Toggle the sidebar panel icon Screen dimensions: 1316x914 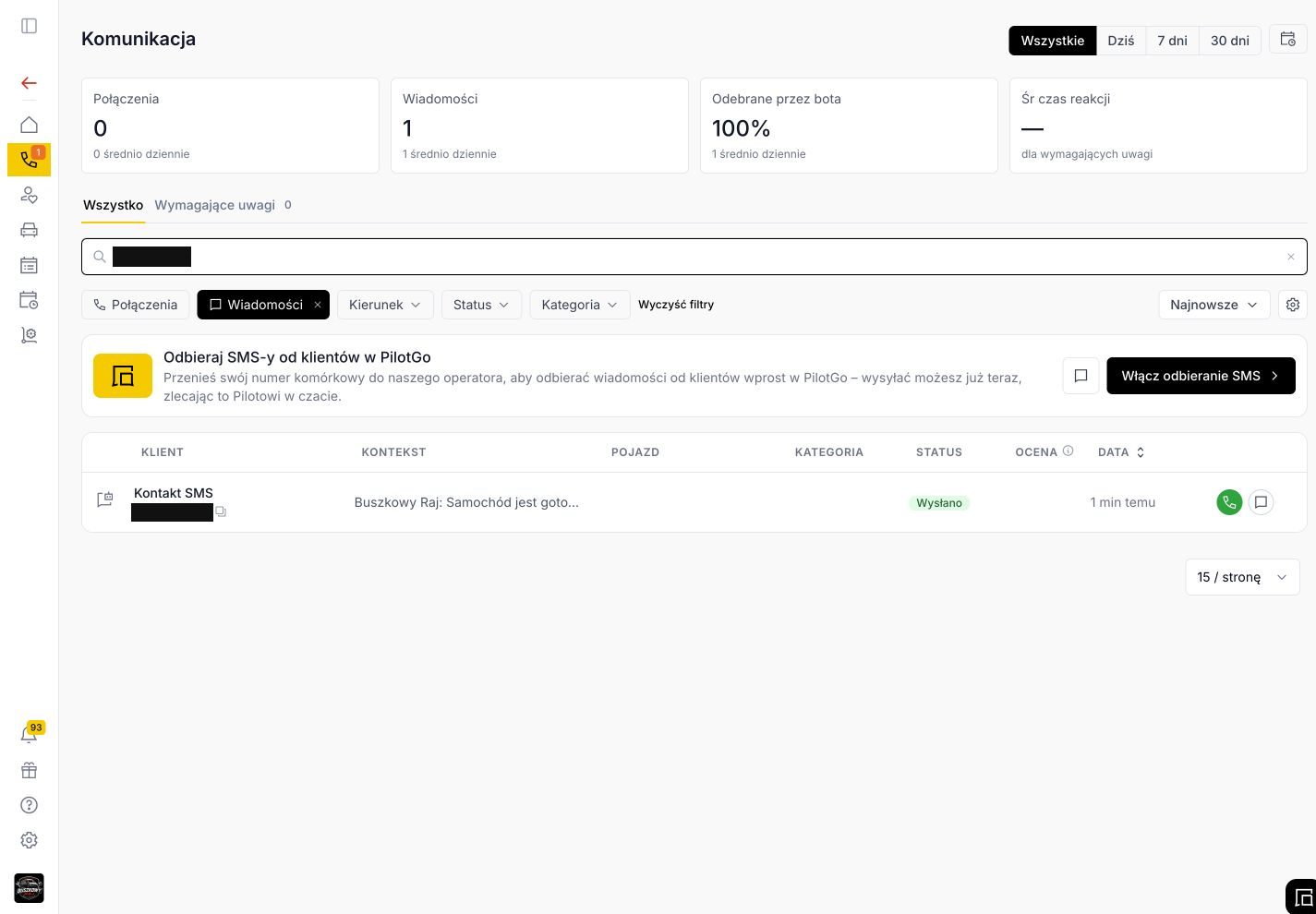click(29, 26)
